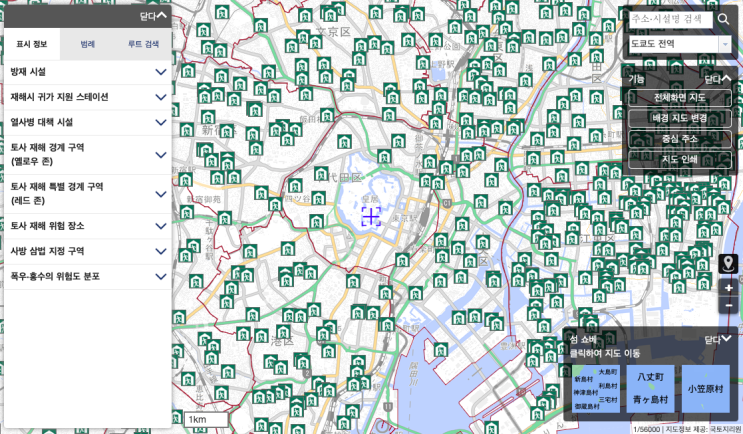The image size is (743, 434).
Task: Collapse the 기능 panel
Action: 717,79
